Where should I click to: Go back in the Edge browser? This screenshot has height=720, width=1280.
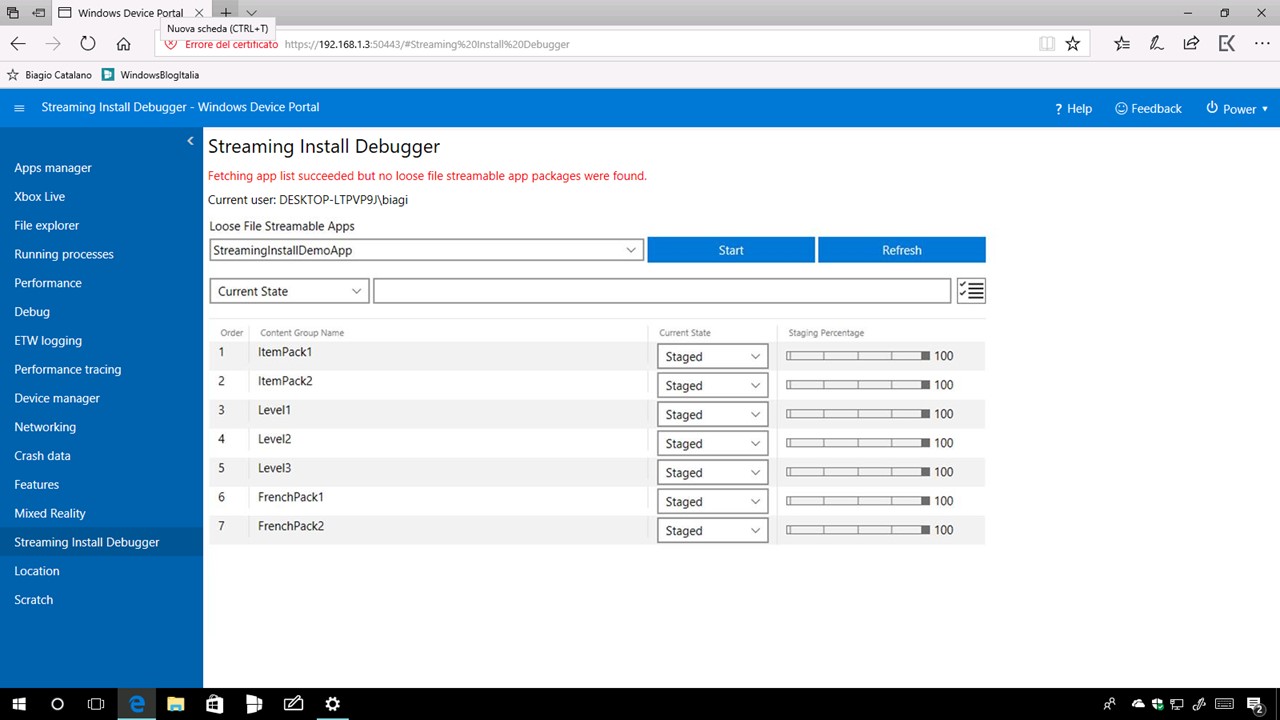(18, 44)
